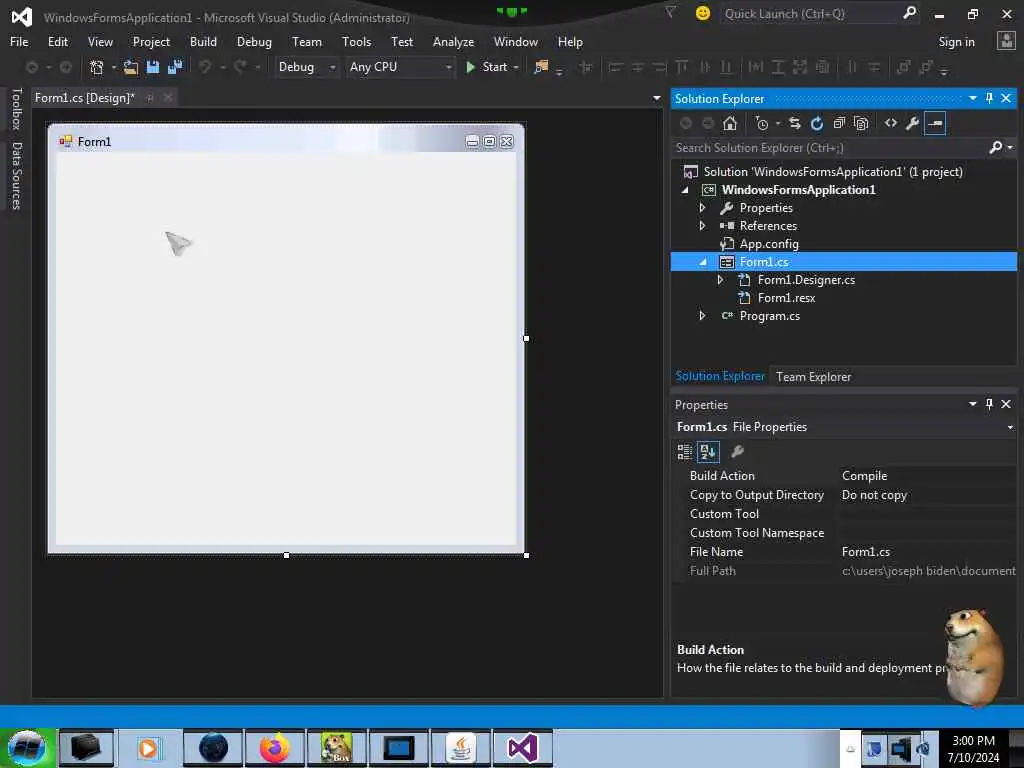
Task: Open the Project menu
Action: 151,42
